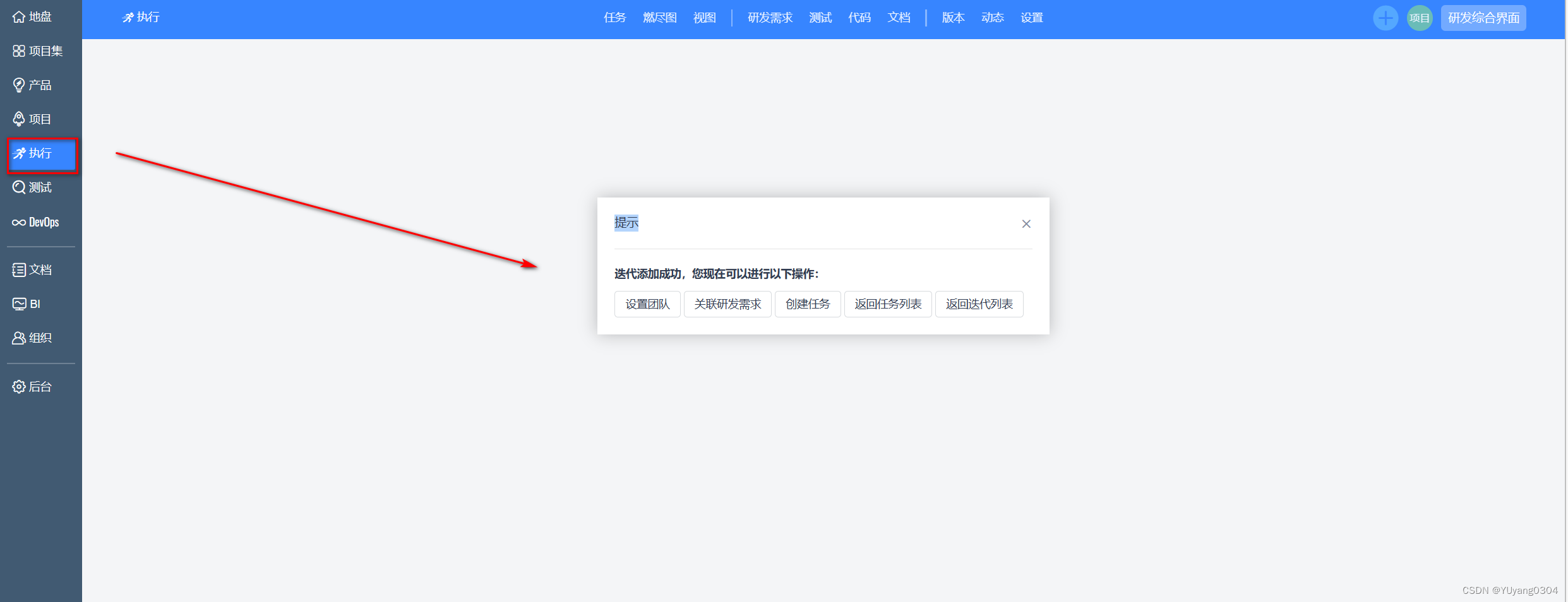Open 项目 rocket item in sidebar

click(32, 119)
